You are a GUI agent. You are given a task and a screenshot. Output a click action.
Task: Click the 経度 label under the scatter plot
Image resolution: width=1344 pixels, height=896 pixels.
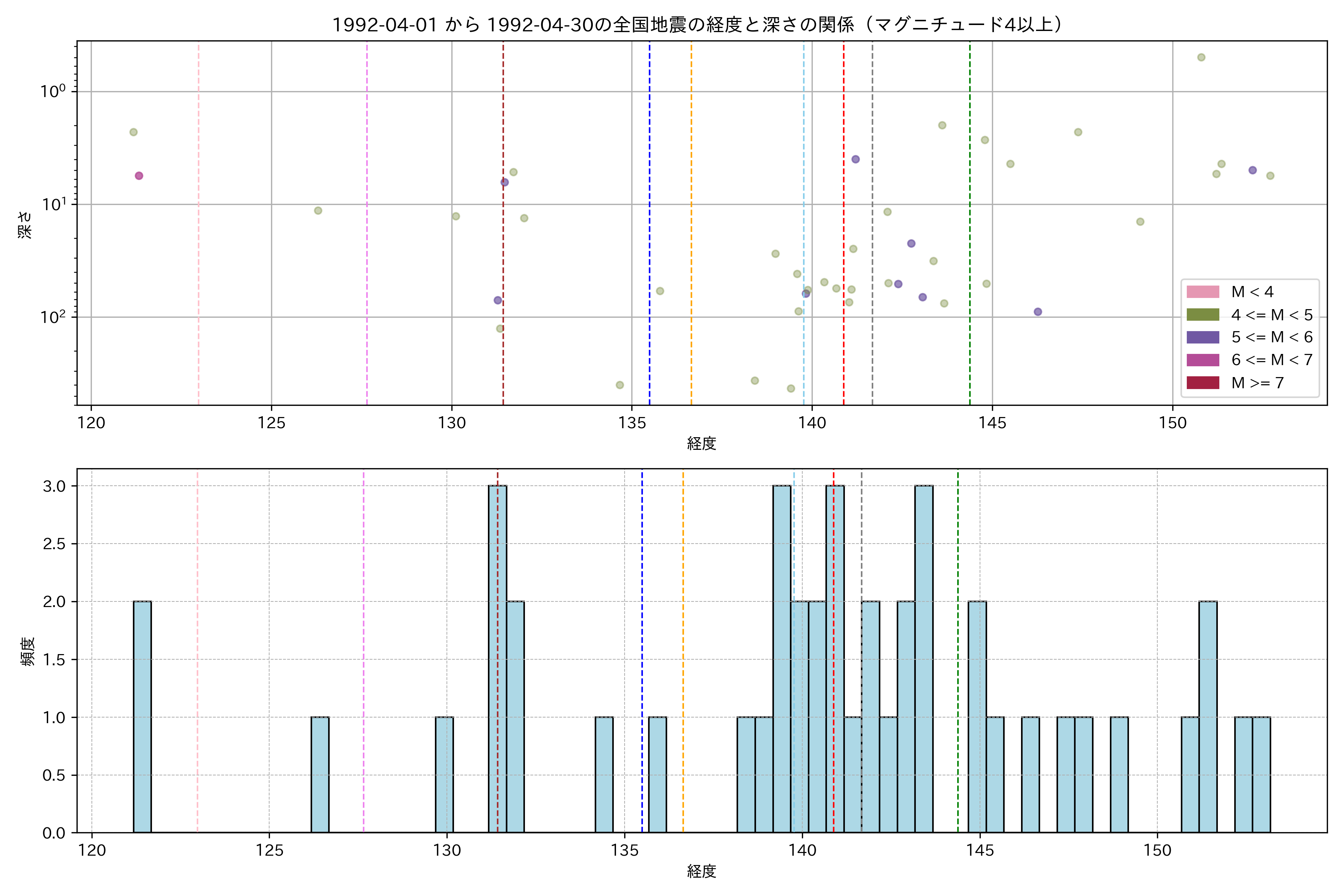coord(702,444)
